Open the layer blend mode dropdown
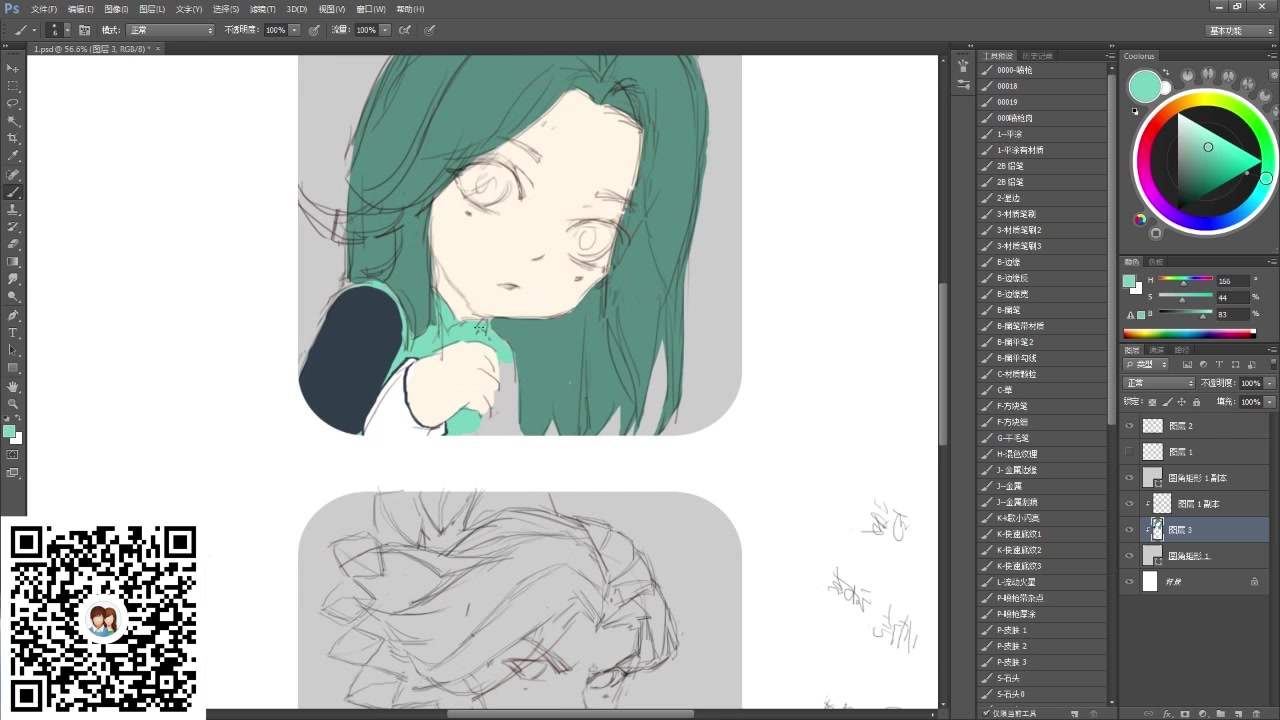The width and height of the screenshot is (1280, 720). pyautogui.click(x=1159, y=383)
